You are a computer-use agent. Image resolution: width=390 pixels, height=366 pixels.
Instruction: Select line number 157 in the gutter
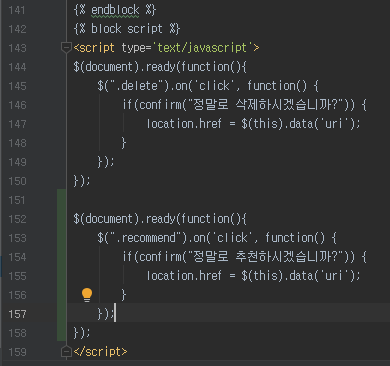(x=17, y=314)
